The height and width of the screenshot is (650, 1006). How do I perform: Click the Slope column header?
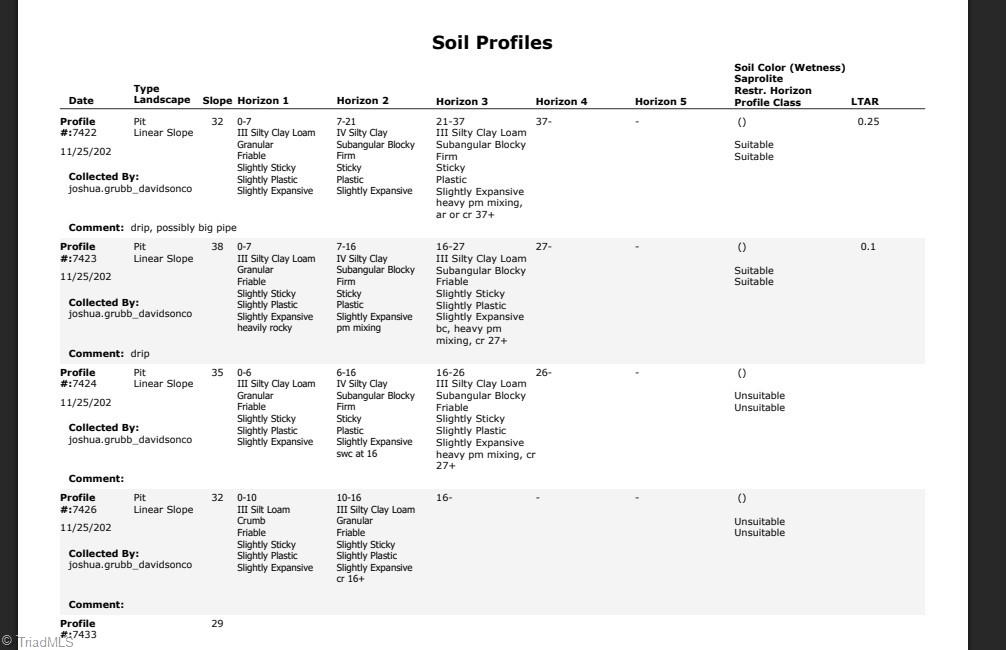click(x=217, y=101)
